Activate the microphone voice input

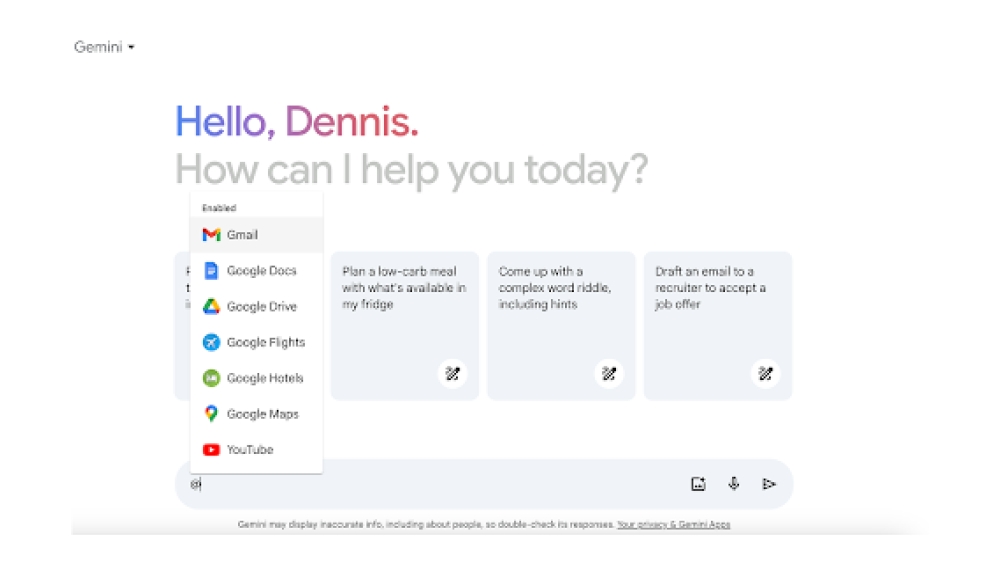pos(733,484)
